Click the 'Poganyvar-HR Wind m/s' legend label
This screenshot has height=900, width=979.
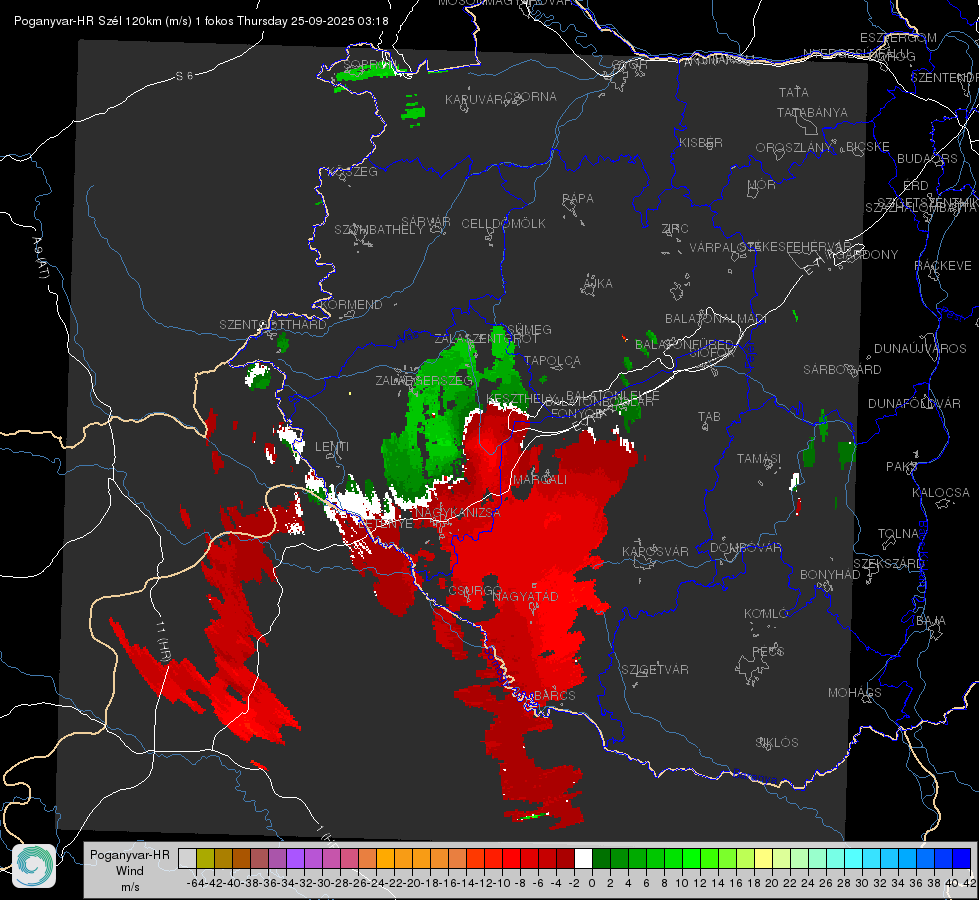point(129,871)
